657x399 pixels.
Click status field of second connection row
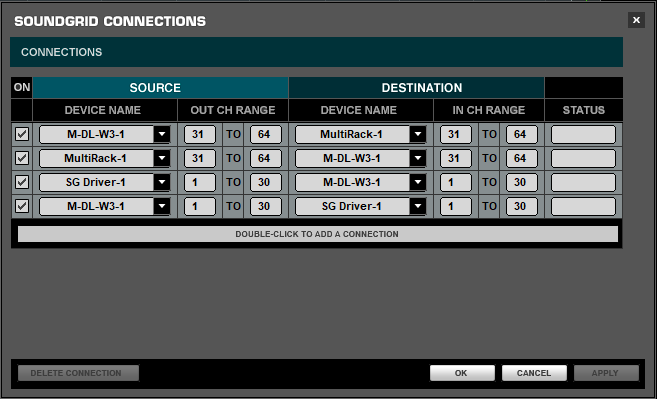(x=583, y=158)
